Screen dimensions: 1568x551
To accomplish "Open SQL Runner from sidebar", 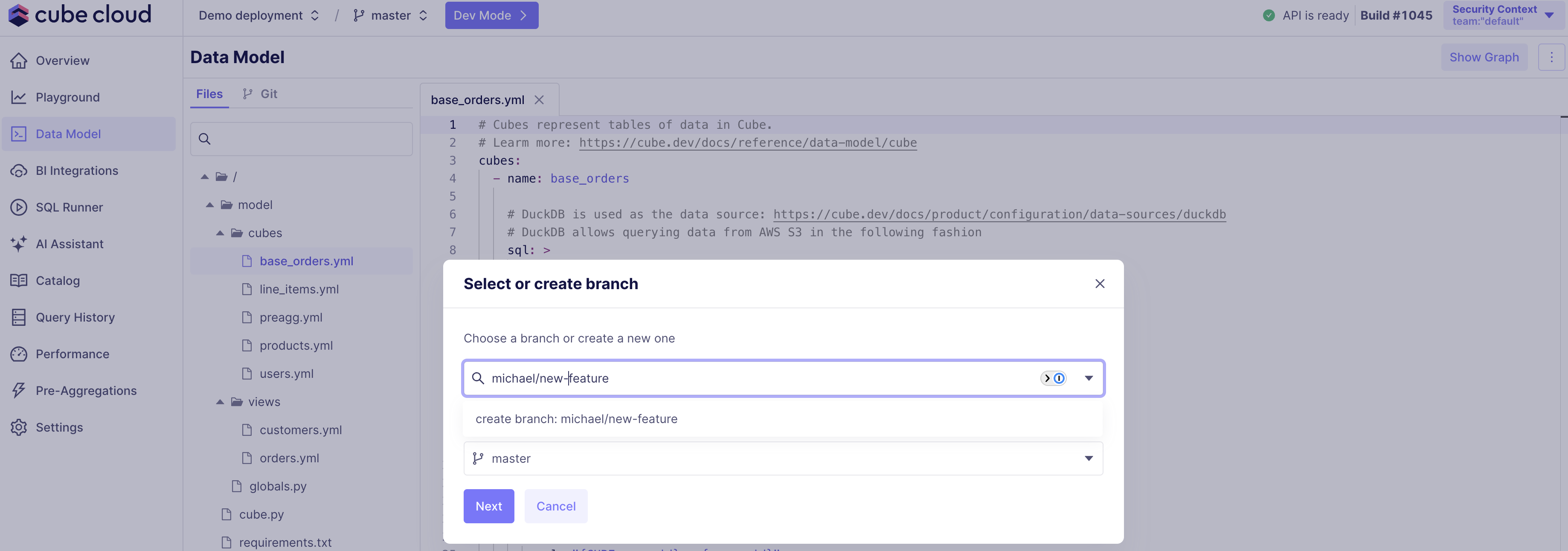I will (69, 207).
